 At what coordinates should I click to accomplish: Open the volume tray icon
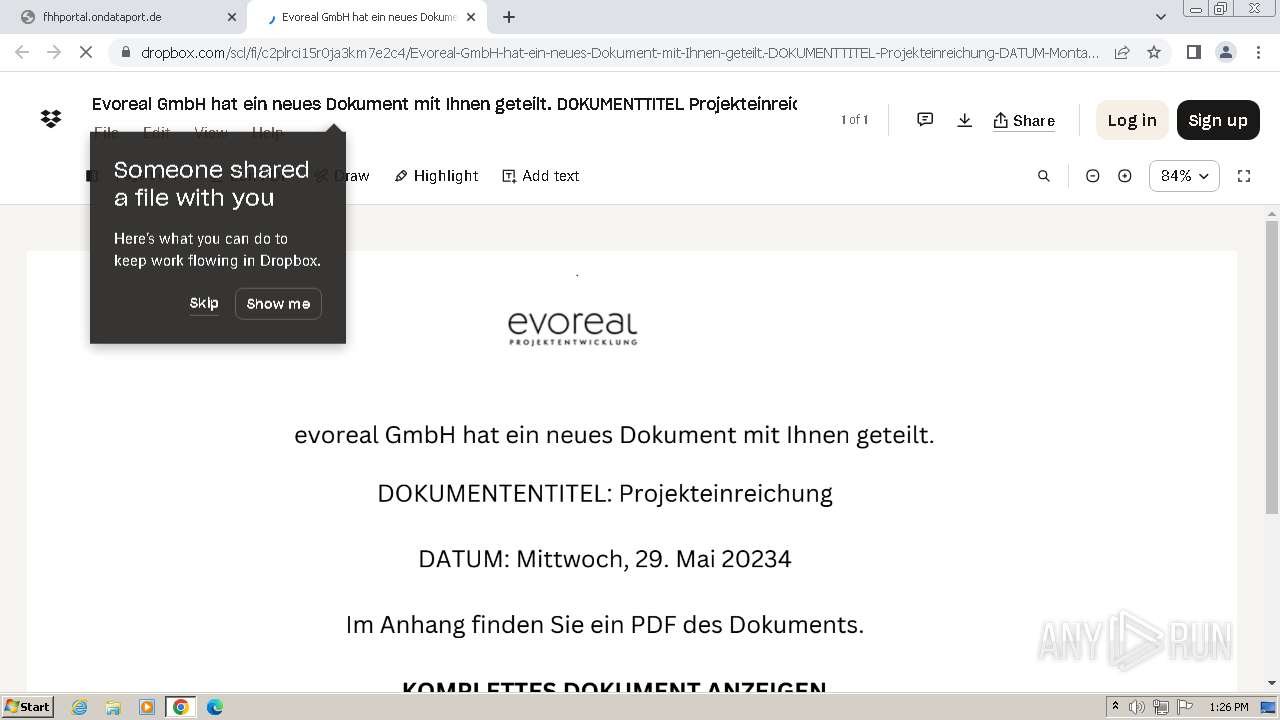(x=1137, y=707)
